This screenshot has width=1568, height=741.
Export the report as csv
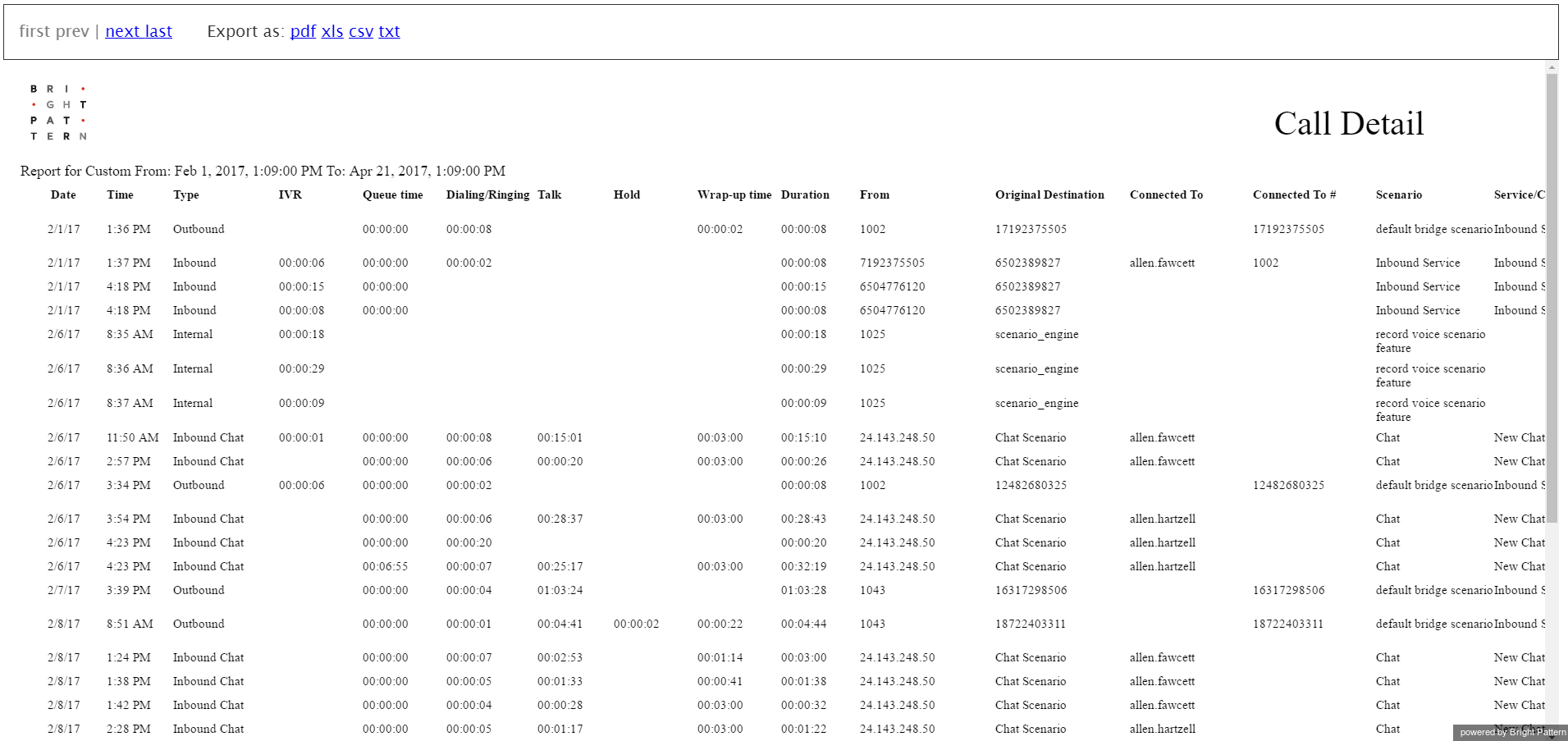point(361,31)
